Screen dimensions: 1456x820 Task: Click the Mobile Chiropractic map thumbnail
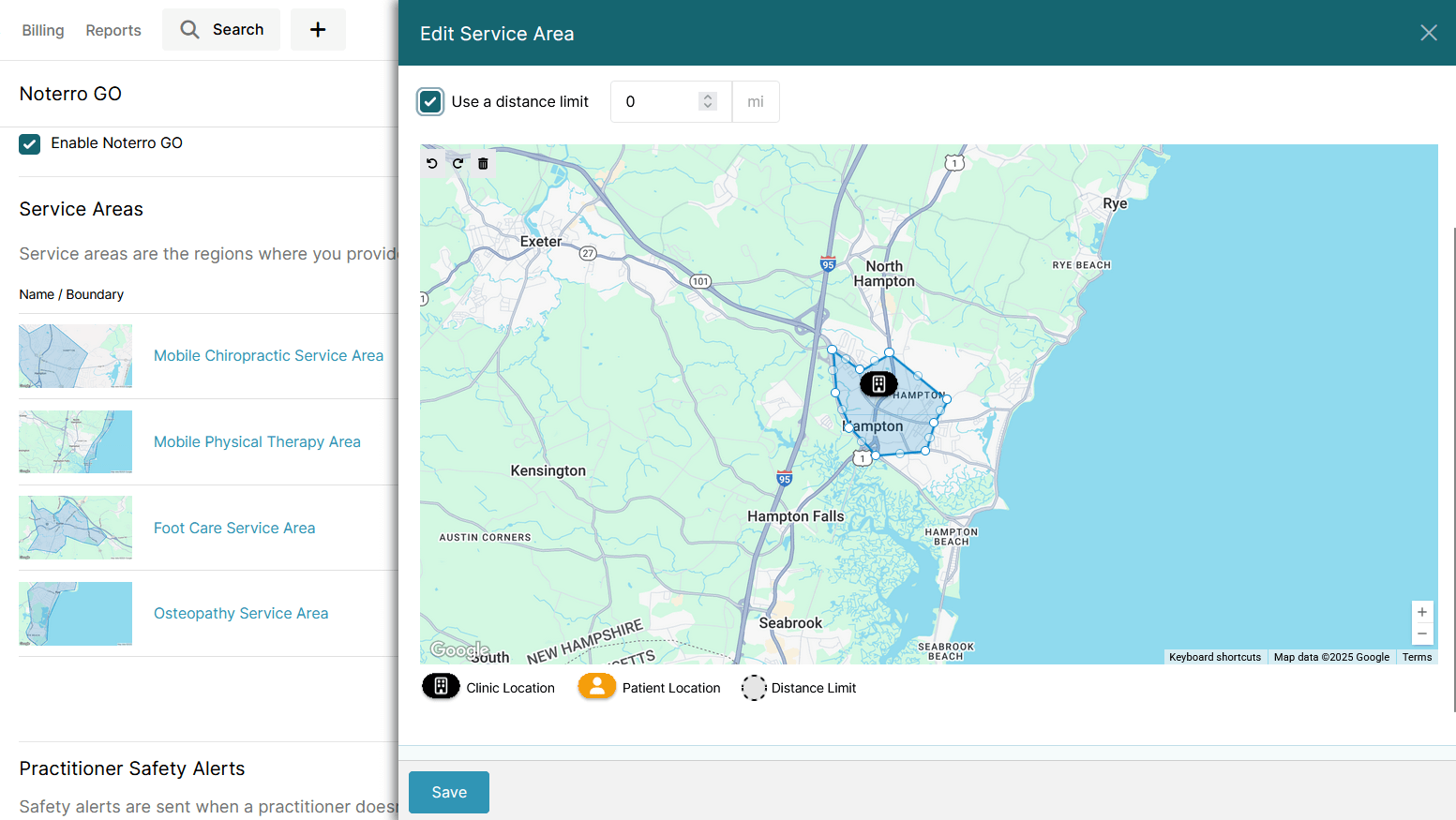[x=75, y=356]
